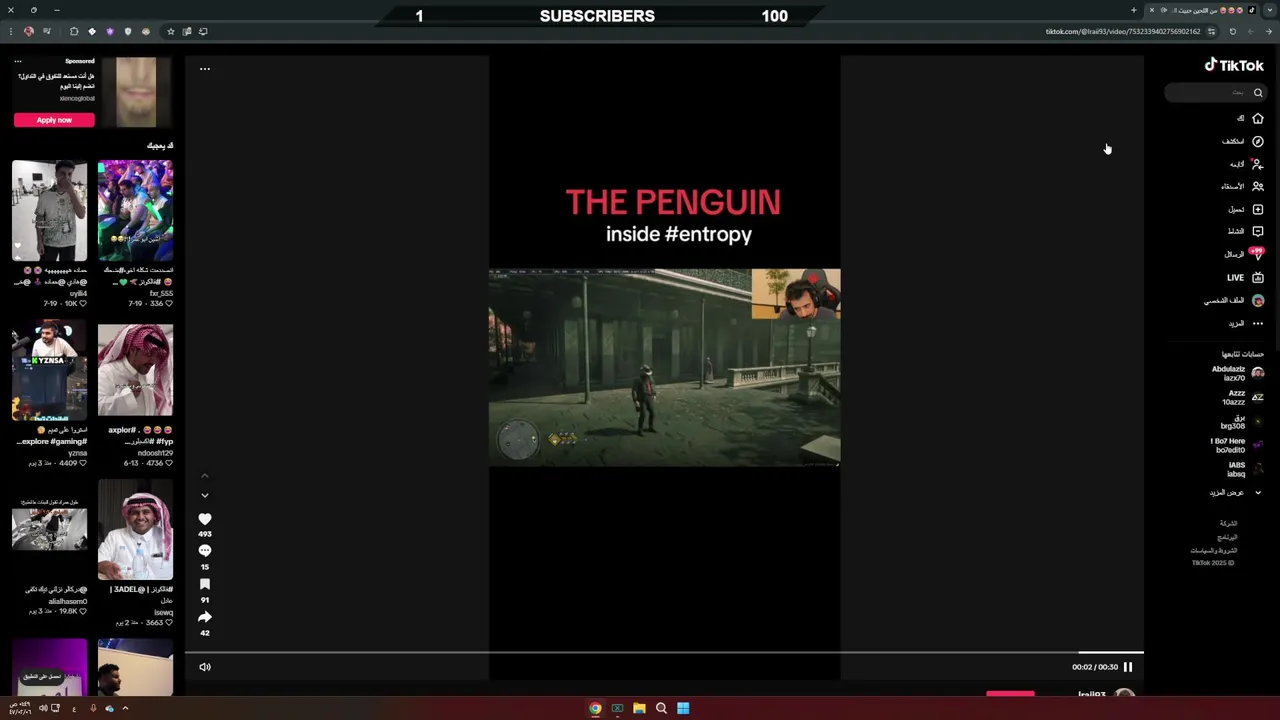Screen dimensions: 1280x720
Task: Open Messages with 99+ badge
Action: point(1245,254)
